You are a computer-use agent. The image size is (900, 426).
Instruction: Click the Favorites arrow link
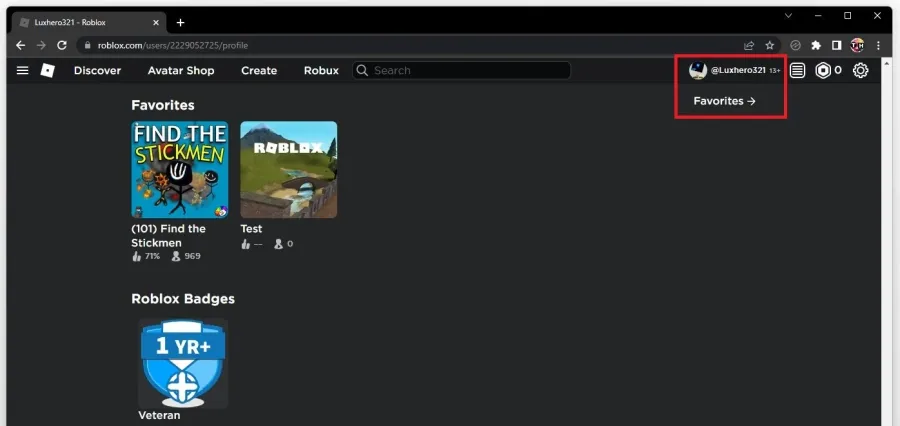[x=724, y=101]
